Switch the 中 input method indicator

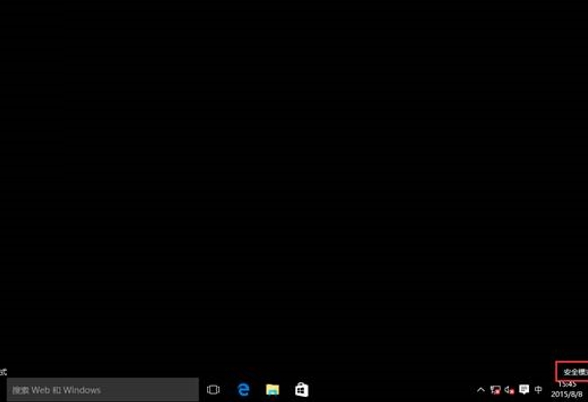[538, 390]
